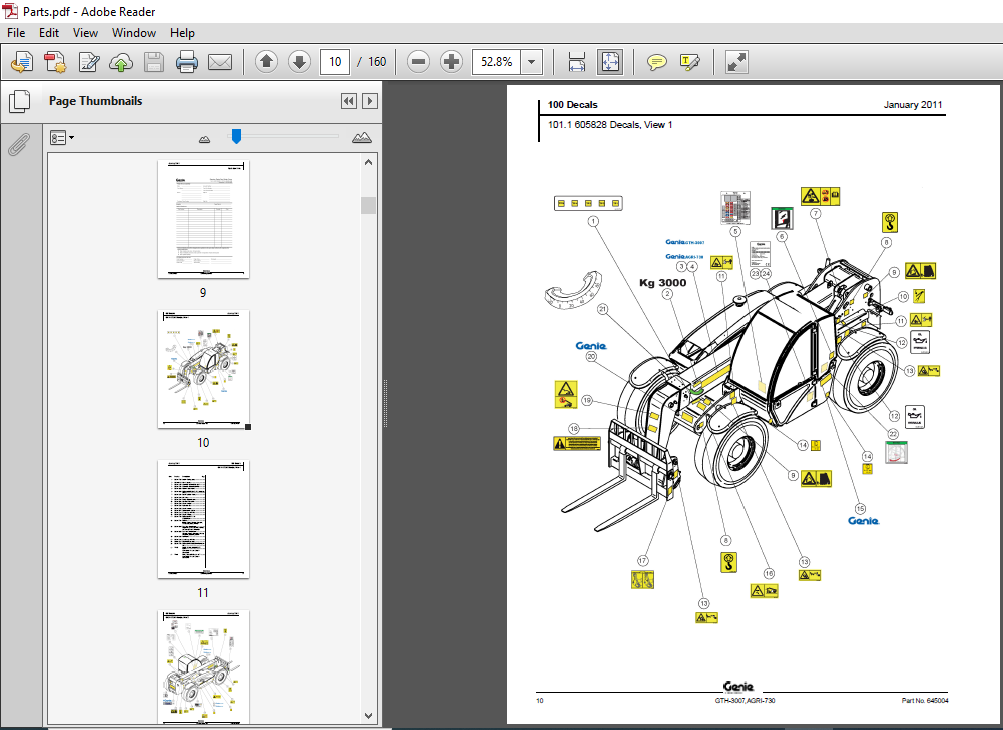This screenshot has height=730, width=1003.
Task: Select the Highlight Text tool
Action: [690, 62]
